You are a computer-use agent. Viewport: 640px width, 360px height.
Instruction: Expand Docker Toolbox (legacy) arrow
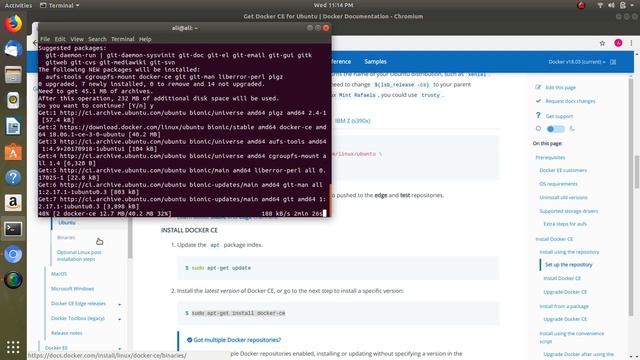(x=120, y=319)
